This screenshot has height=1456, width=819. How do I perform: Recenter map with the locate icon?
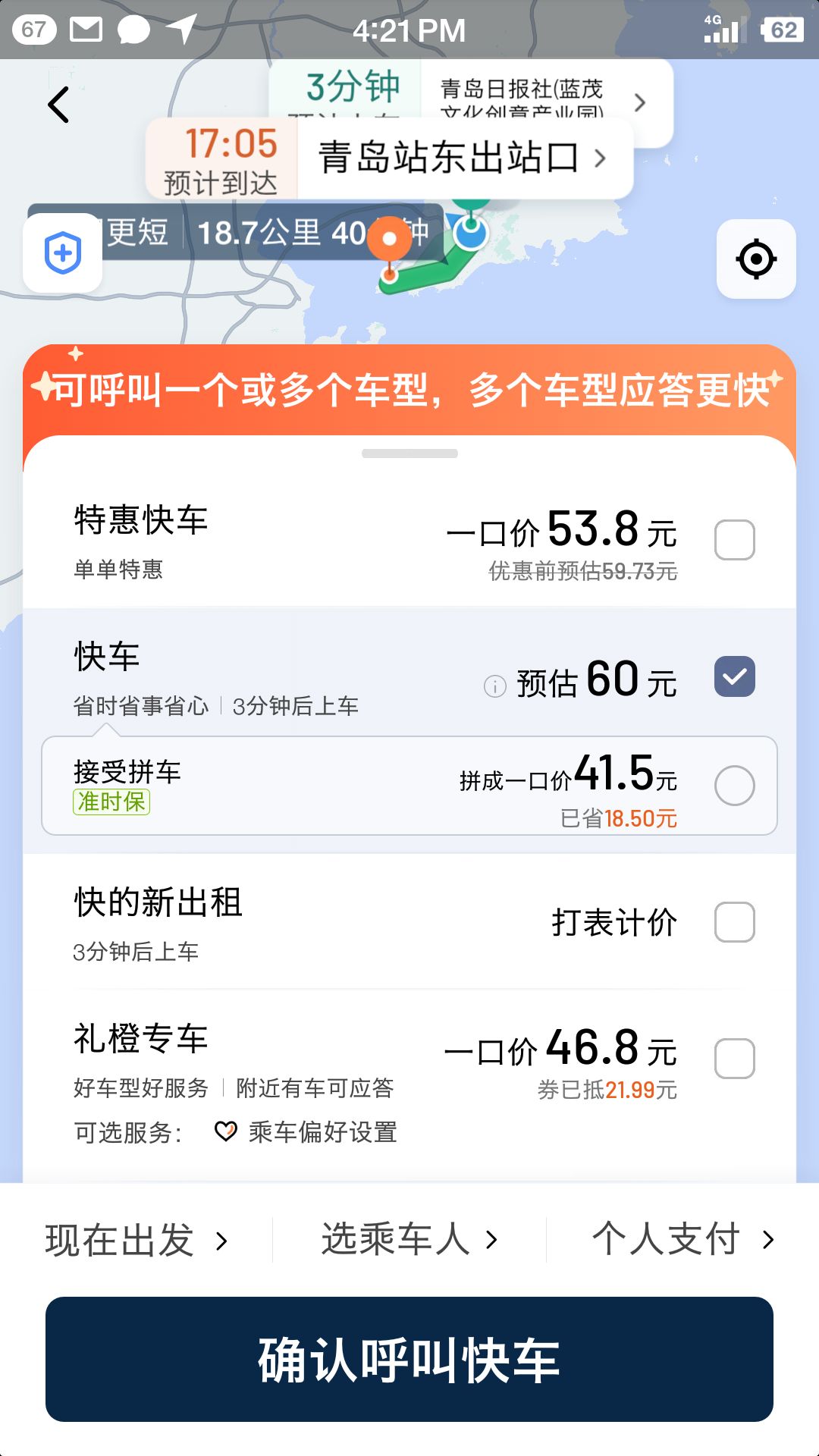click(755, 259)
